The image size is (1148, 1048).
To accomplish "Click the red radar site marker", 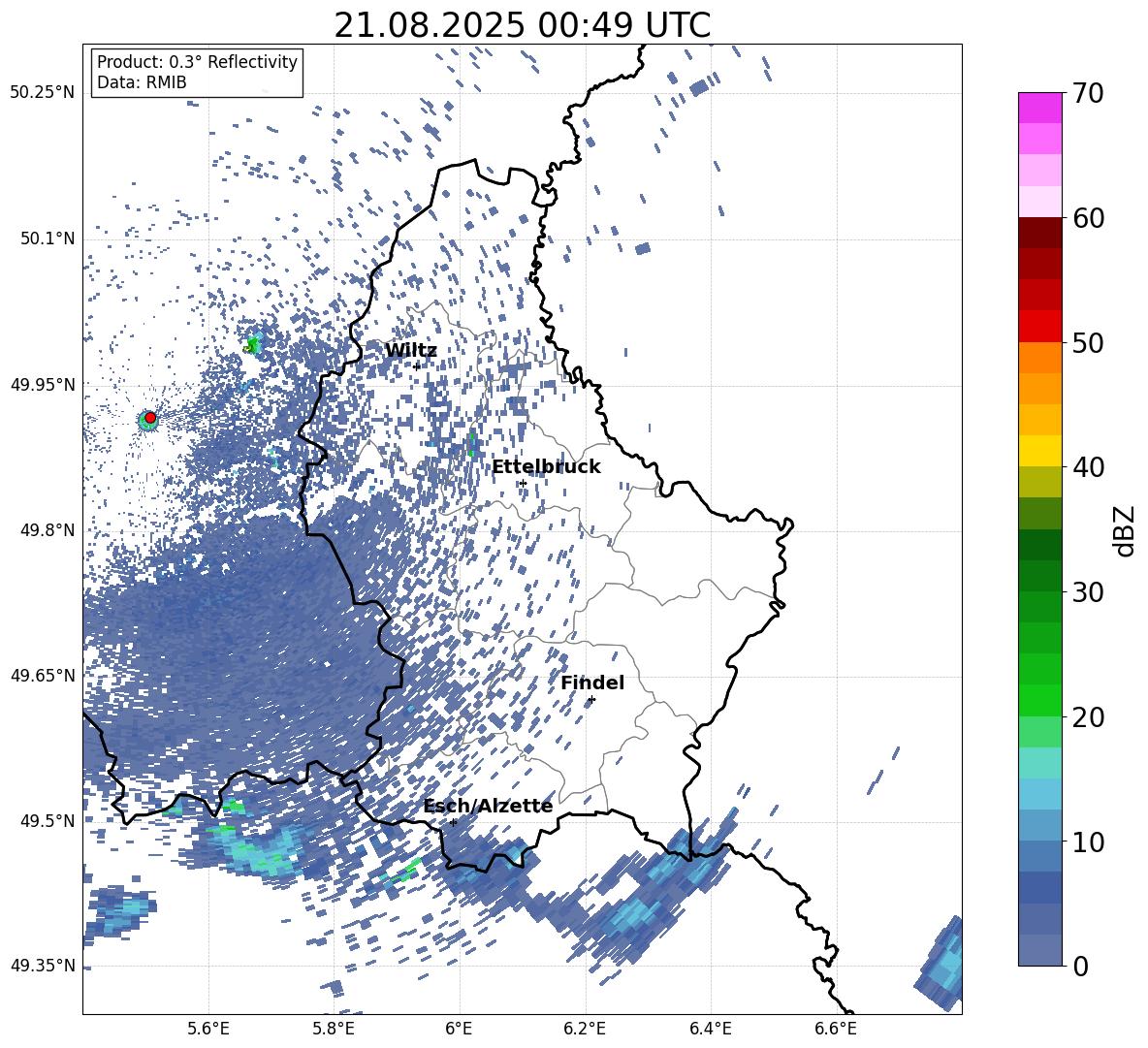I will tap(150, 418).
